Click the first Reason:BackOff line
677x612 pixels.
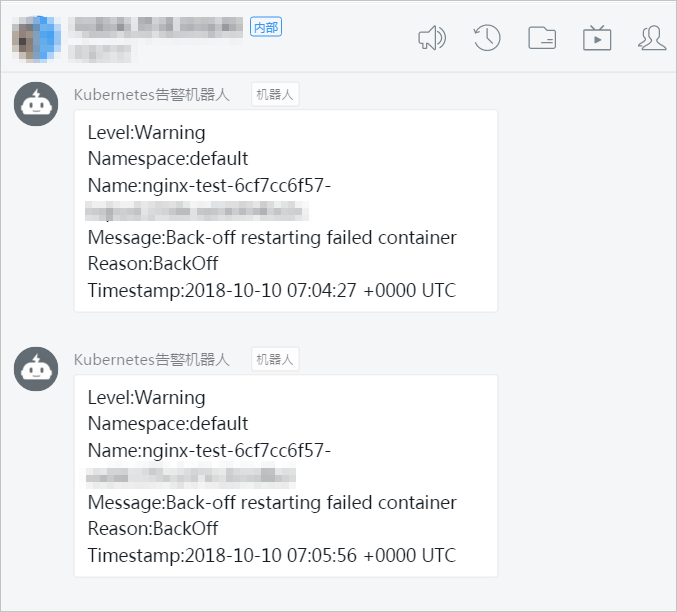click(x=153, y=263)
